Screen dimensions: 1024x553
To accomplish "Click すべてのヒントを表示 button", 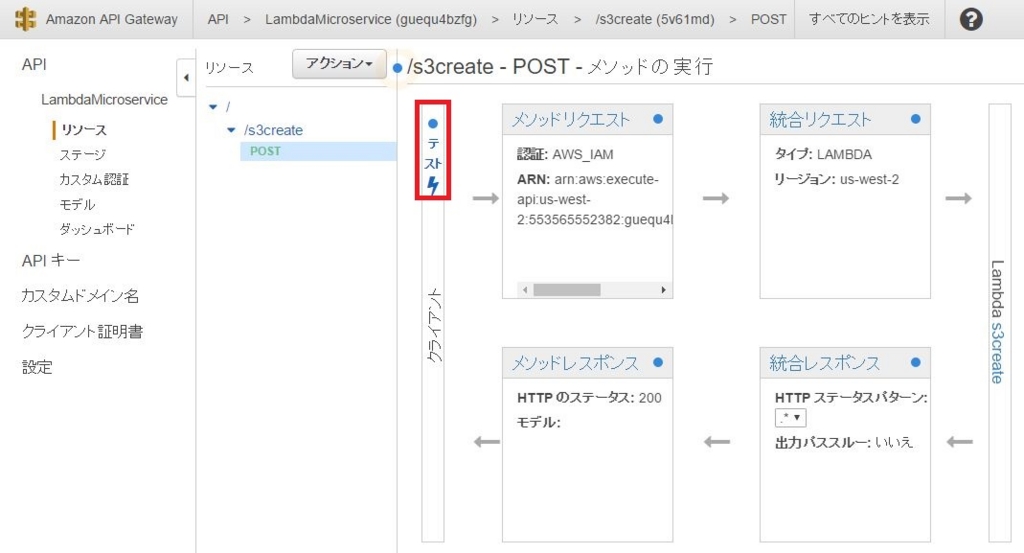I will [x=869, y=19].
